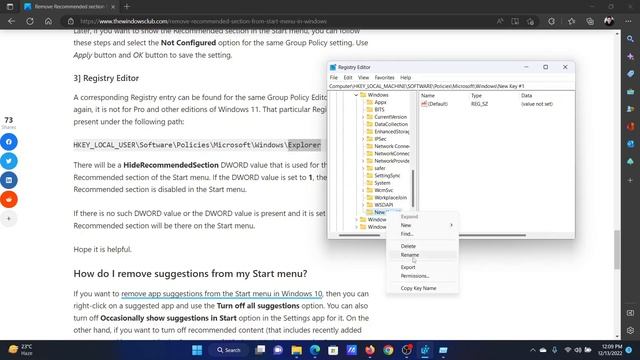Image resolution: width=640 pixels, height=360 pixels.
Task: Select the WorkplaceJoin registry key
Action: (x=390, y=198)
